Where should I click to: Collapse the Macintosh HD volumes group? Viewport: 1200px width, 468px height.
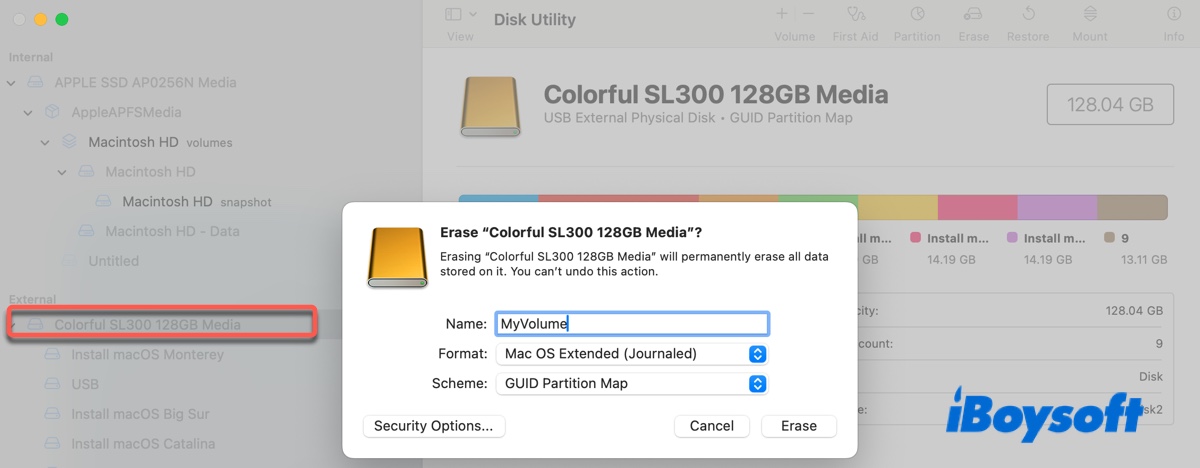45,143
